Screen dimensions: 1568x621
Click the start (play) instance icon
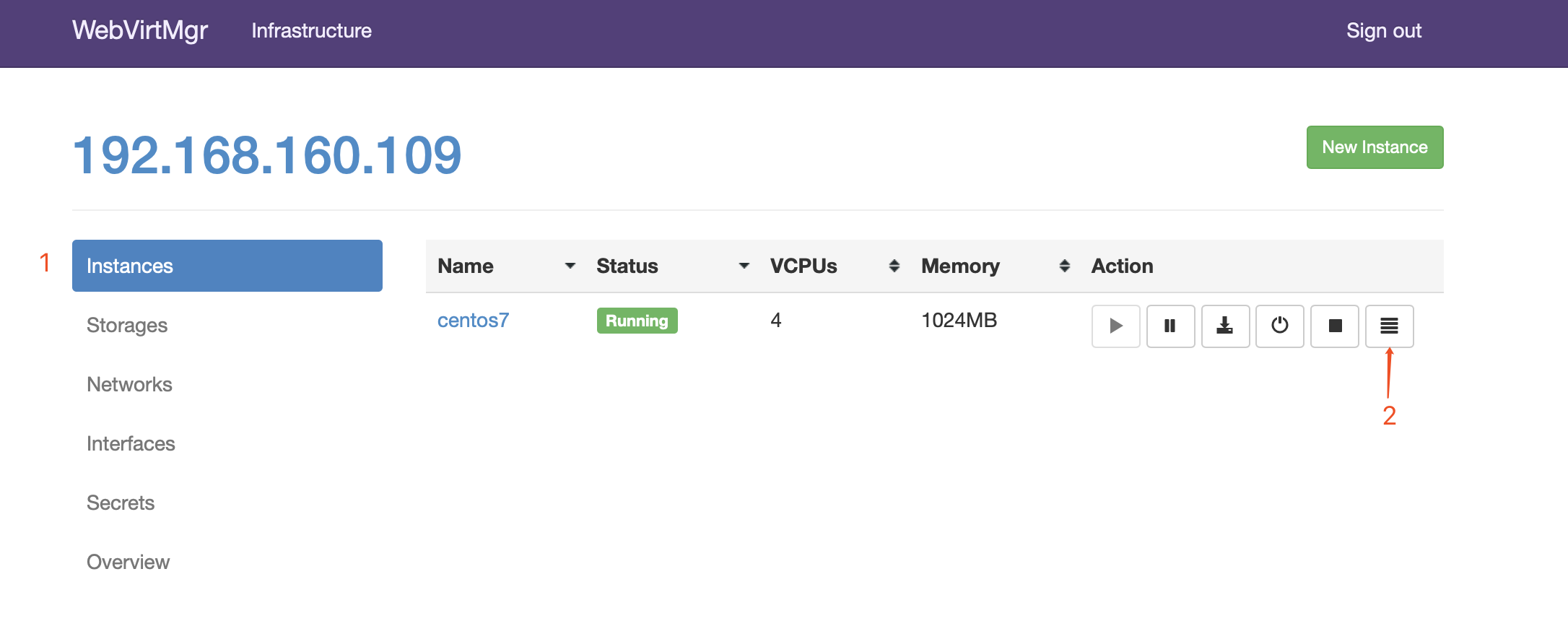click(x=1115, y=326)
